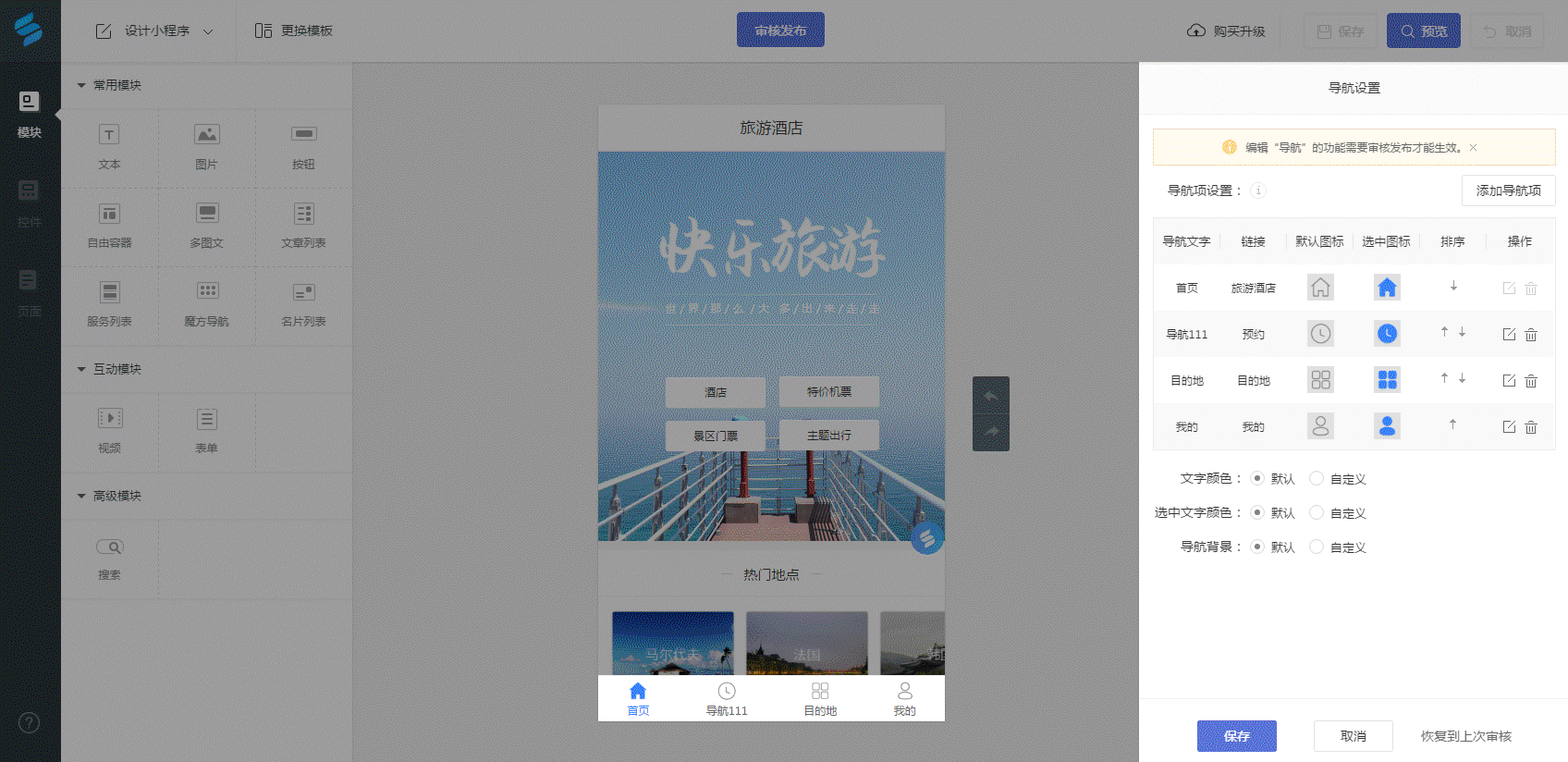Image resolution: width=1568 pixels, height=762 pixels.
Task: Click the 审核发布 button
Action: [x=780, y=30]
